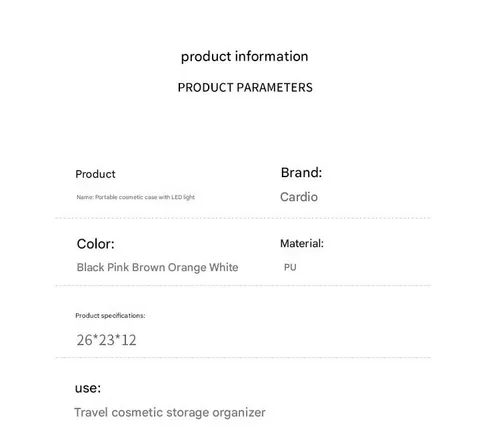Select the PU material value

click(290, 267)
